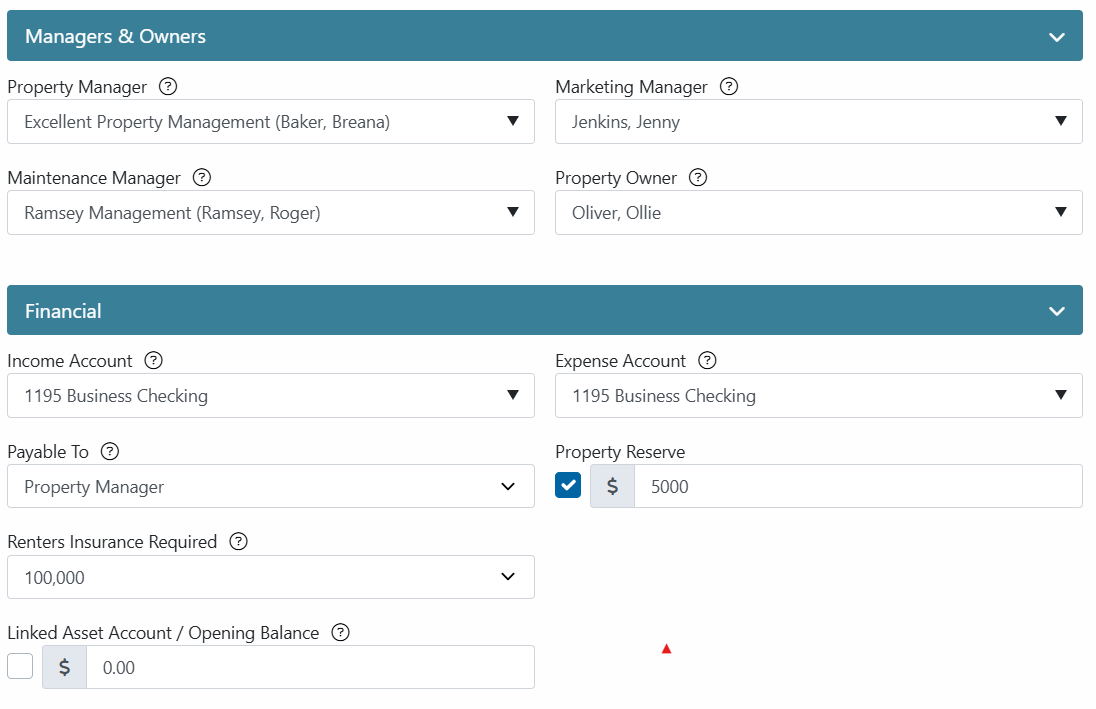Open help icon next to Maintenance Manager
This screenshot has height=709, width=1096.
point(202,178)
